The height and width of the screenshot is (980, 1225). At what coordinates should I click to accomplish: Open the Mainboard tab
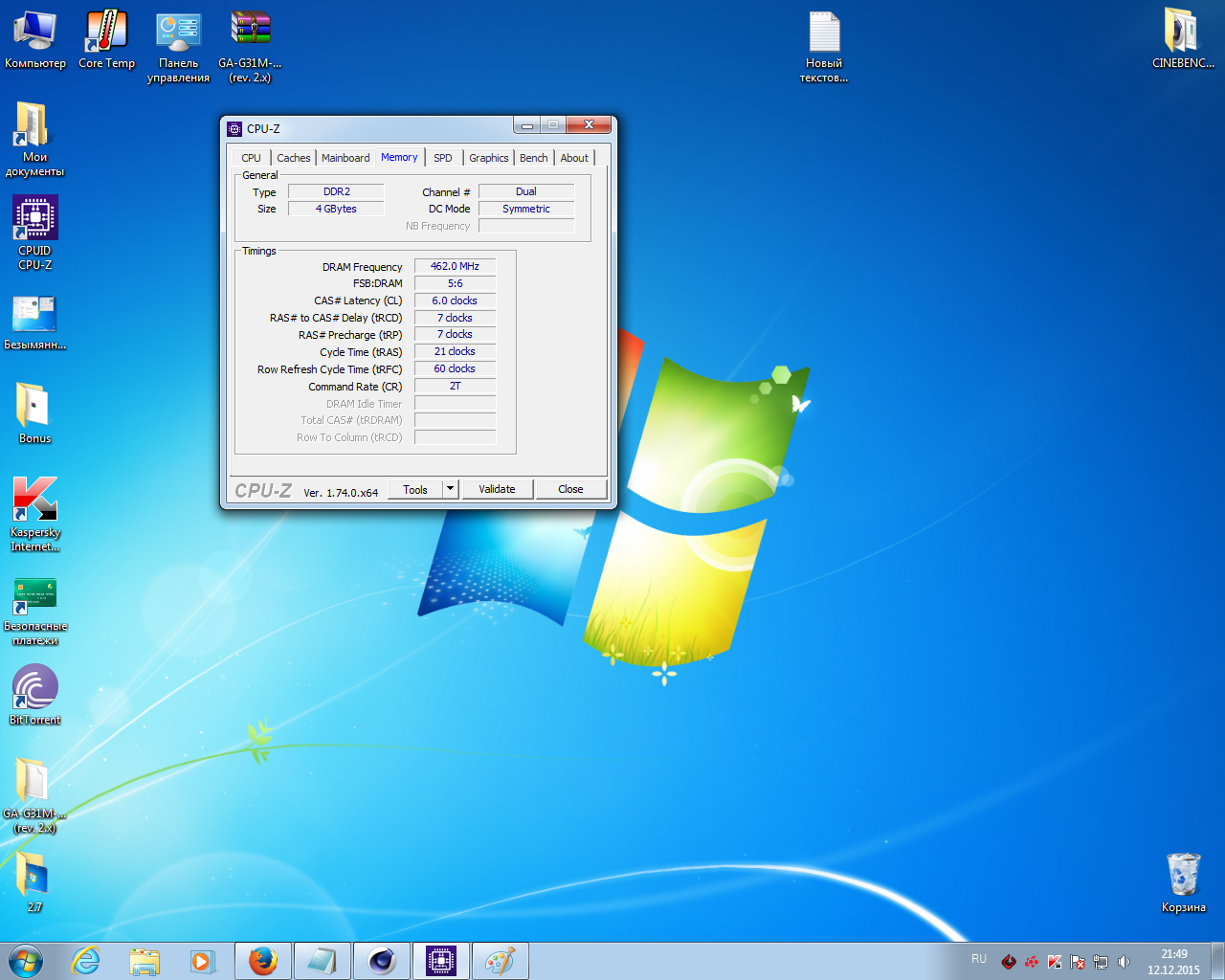(x=345, y=158)
